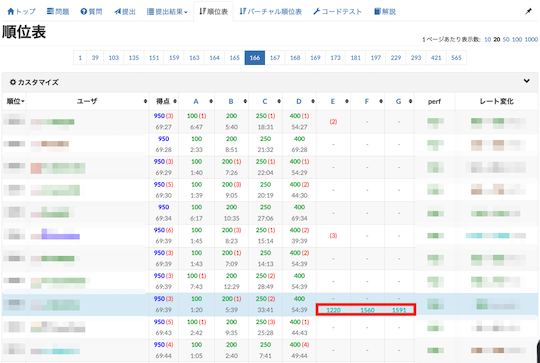Show 10 rows per page
Viewport: 540px width, 363px height.
pos(488,40)
